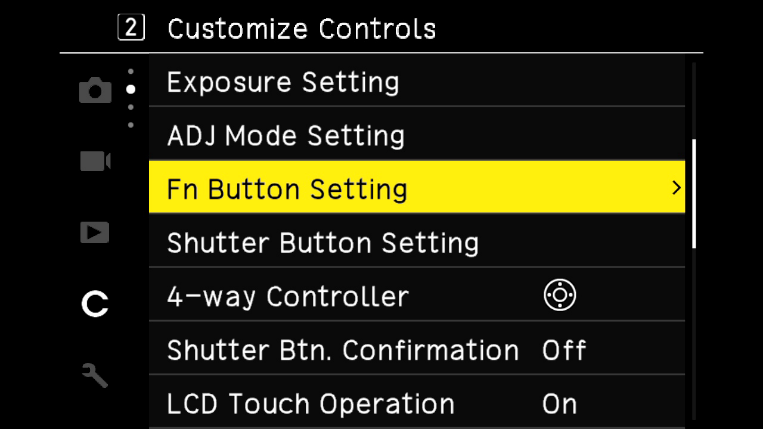This screenshot has width=763, height=429.
Task: Select the 4-way Controller menu row
Action: (x=288, y=296)
